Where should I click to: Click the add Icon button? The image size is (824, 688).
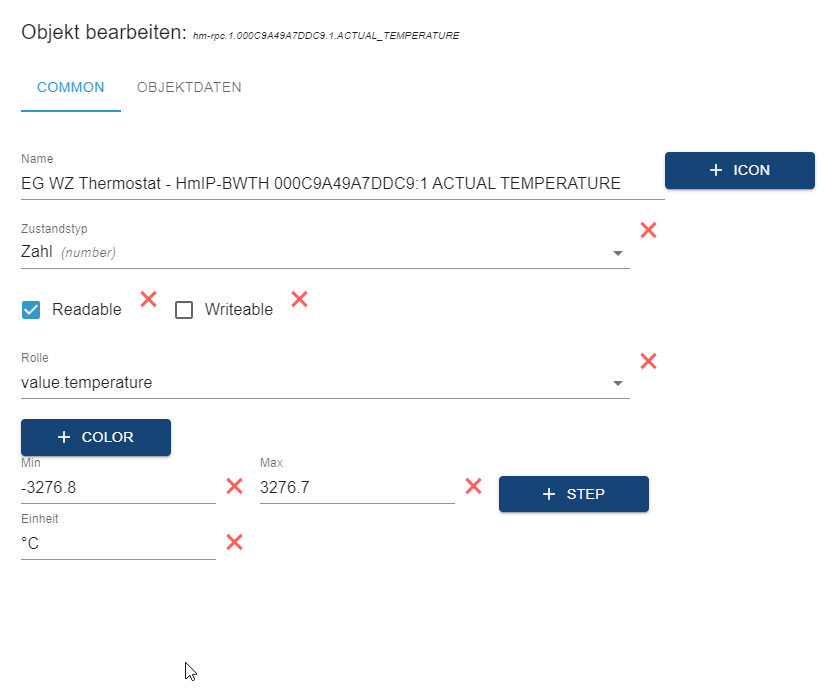740,170
